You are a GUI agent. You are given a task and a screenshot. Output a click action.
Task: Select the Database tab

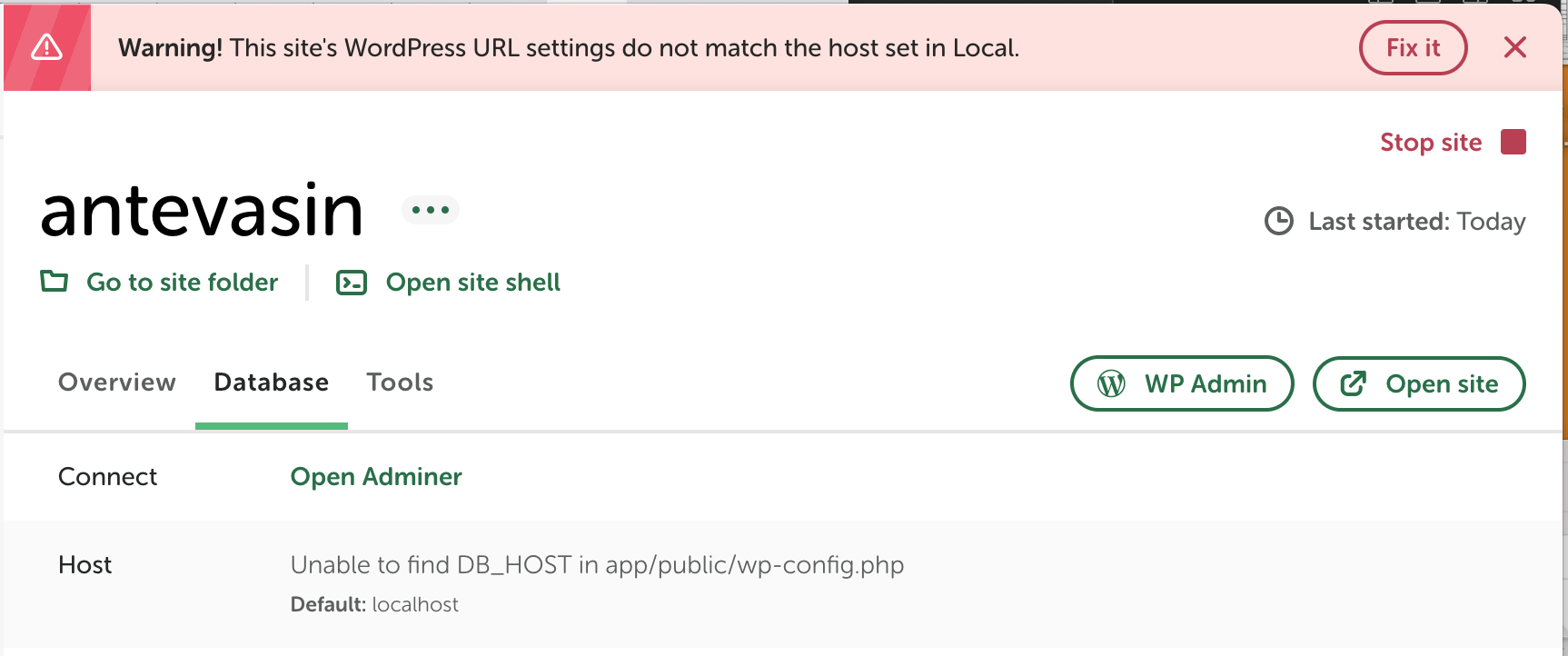click(271, 383)
